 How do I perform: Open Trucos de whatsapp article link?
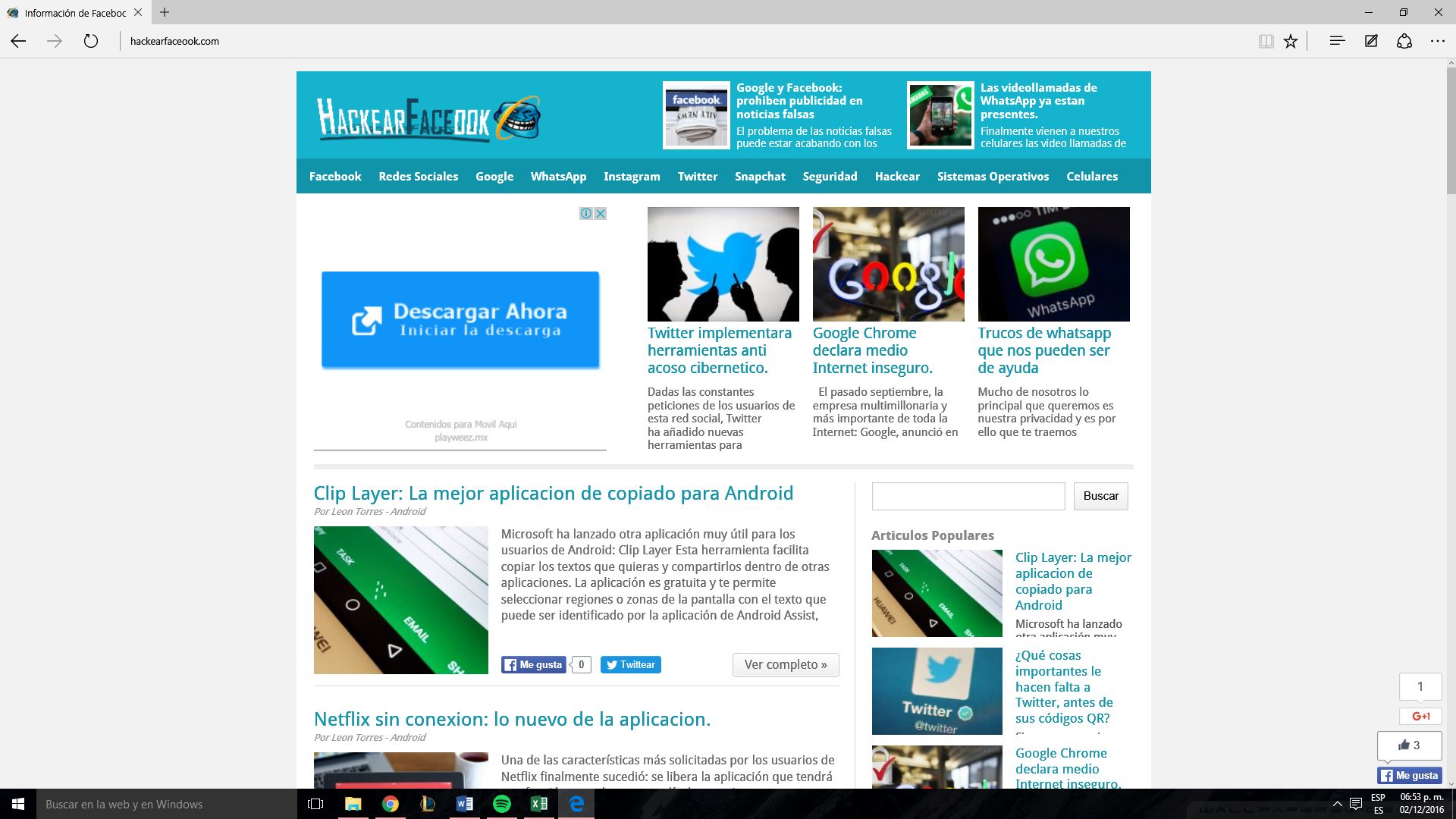pos(1044,350)
